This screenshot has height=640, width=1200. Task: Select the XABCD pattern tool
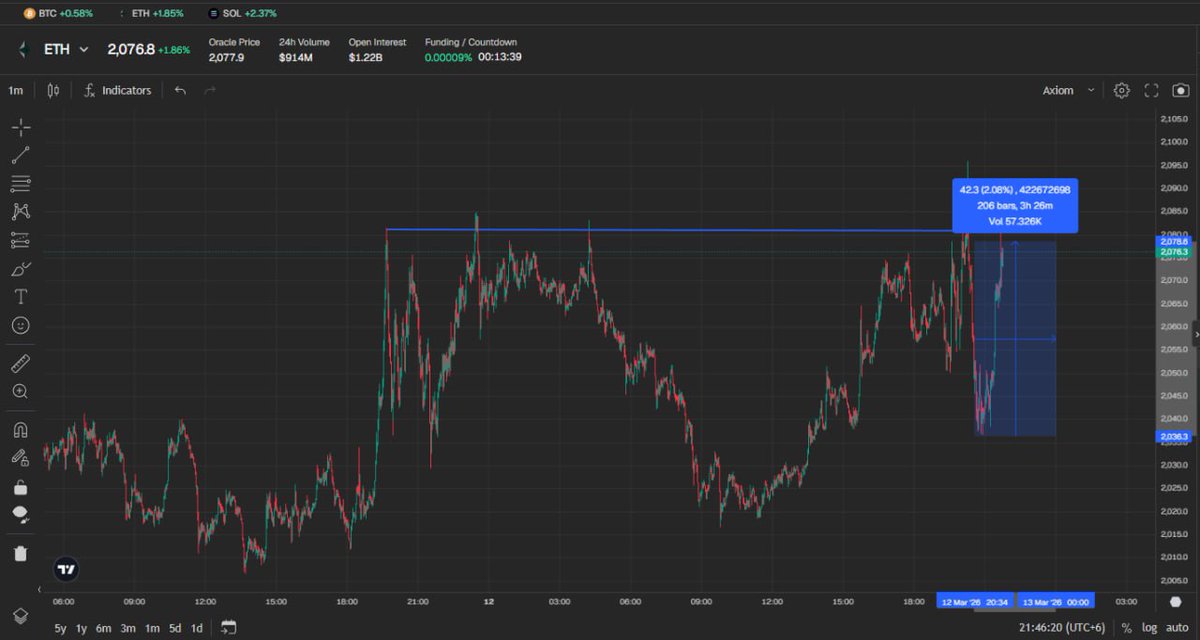(21, 212)
